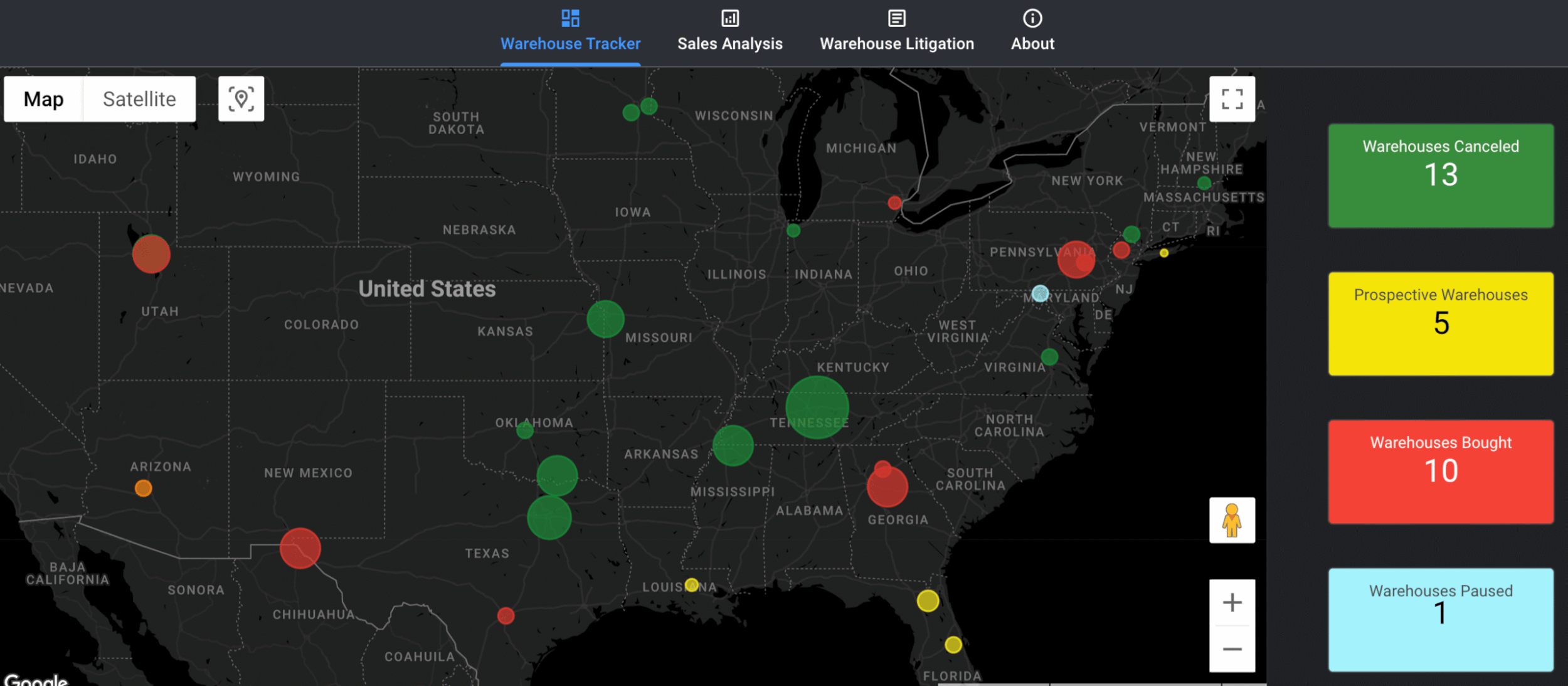
Task: Toggle fullscreen map view
Action: [1232, 99]
